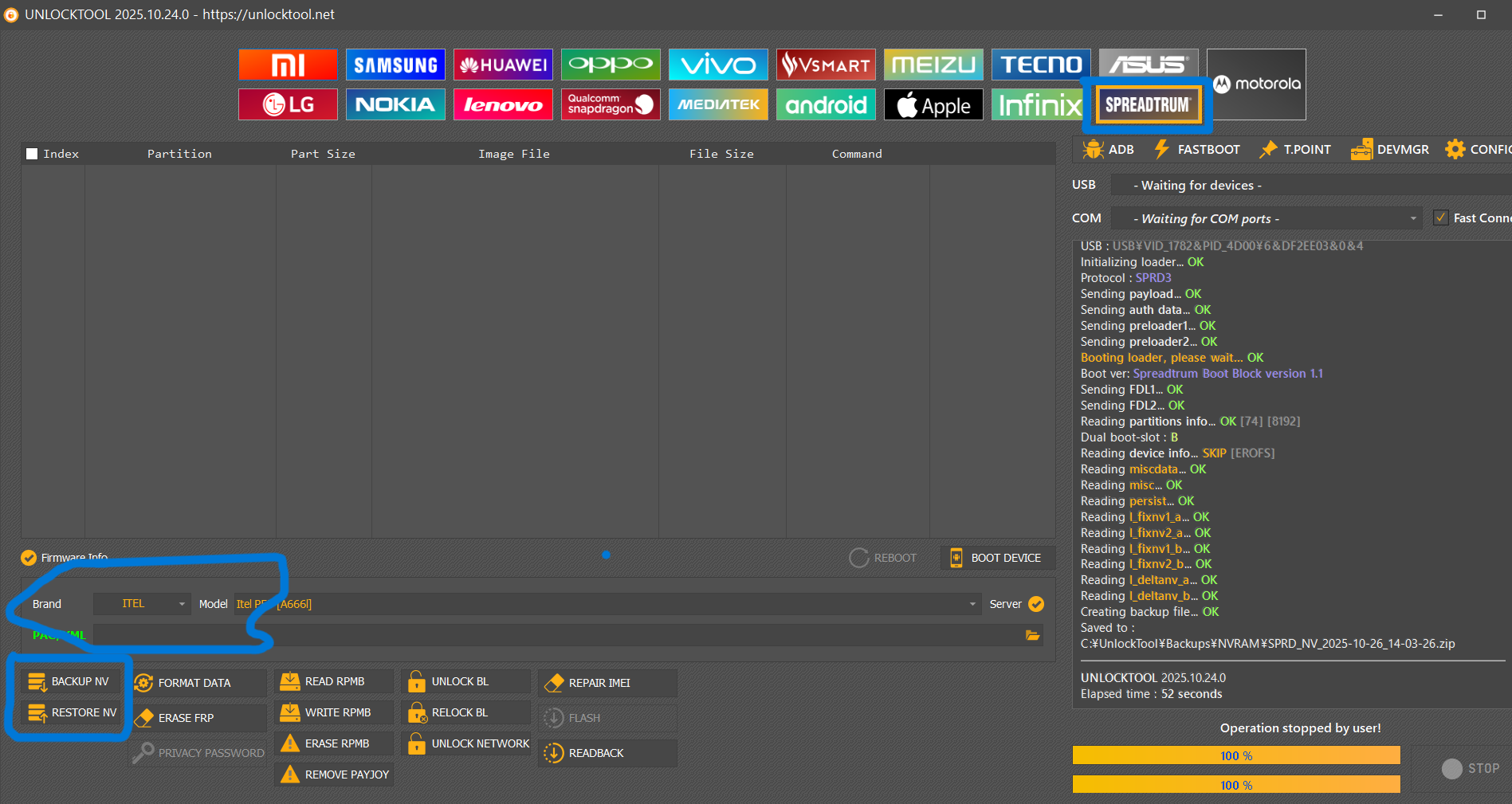This screenshot has width=1512, height=804.
Task: Open the Qualcomm Snapdragon brand section
Action: 610,104
